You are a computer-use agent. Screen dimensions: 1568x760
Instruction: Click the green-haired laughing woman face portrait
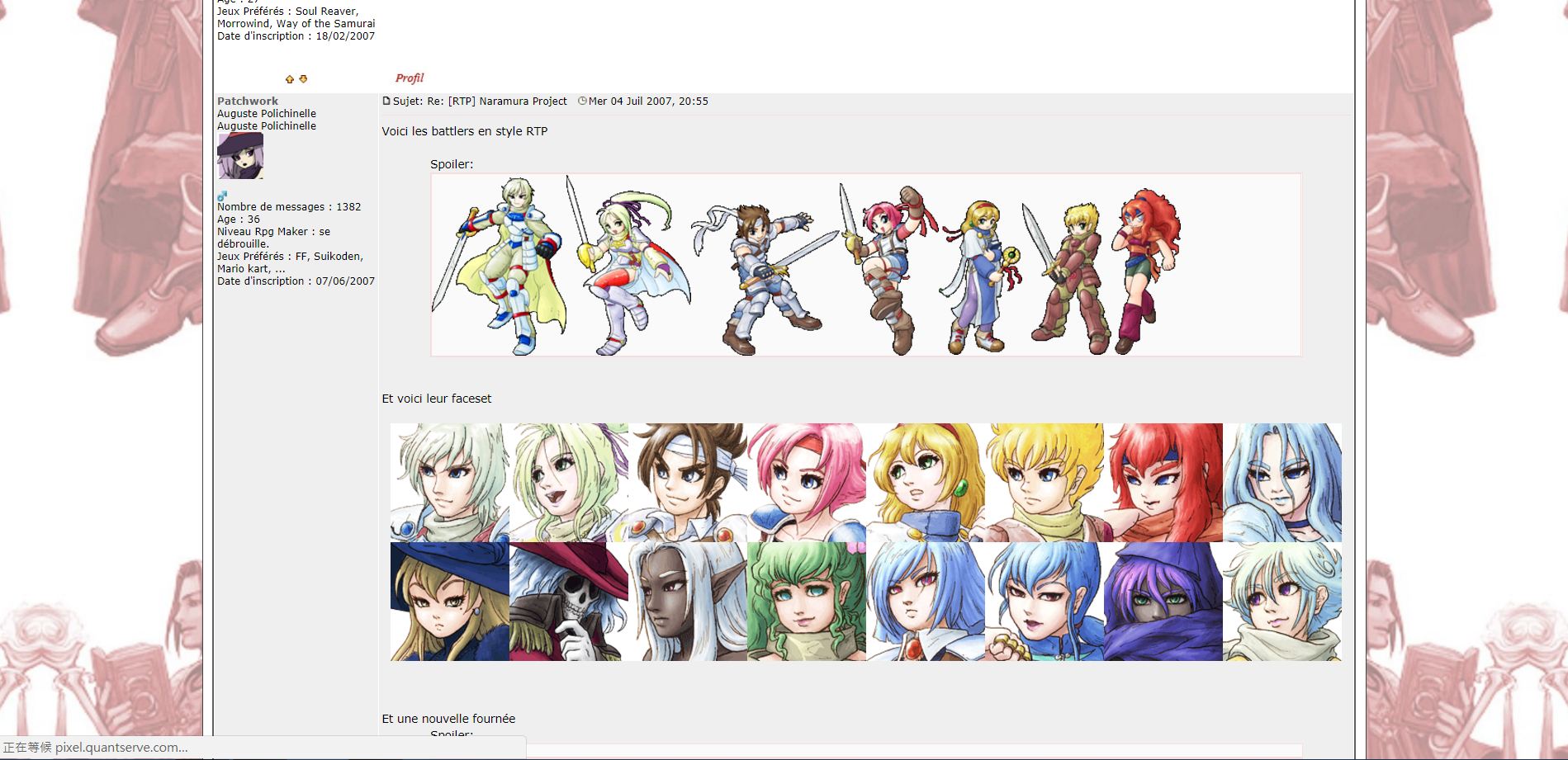[569, 483]
